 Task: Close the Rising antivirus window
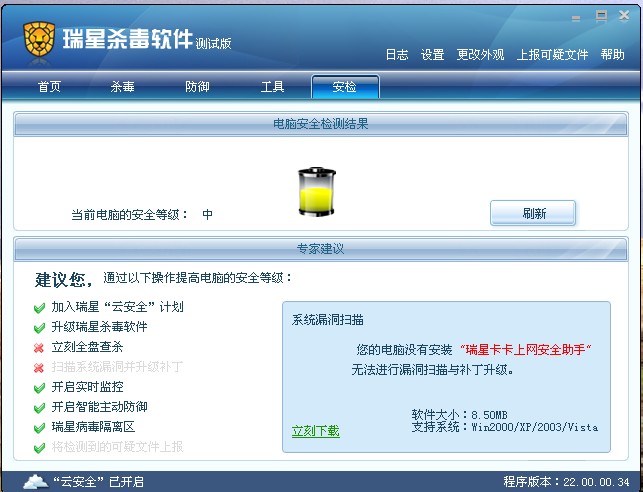click(x=624, y=16)
